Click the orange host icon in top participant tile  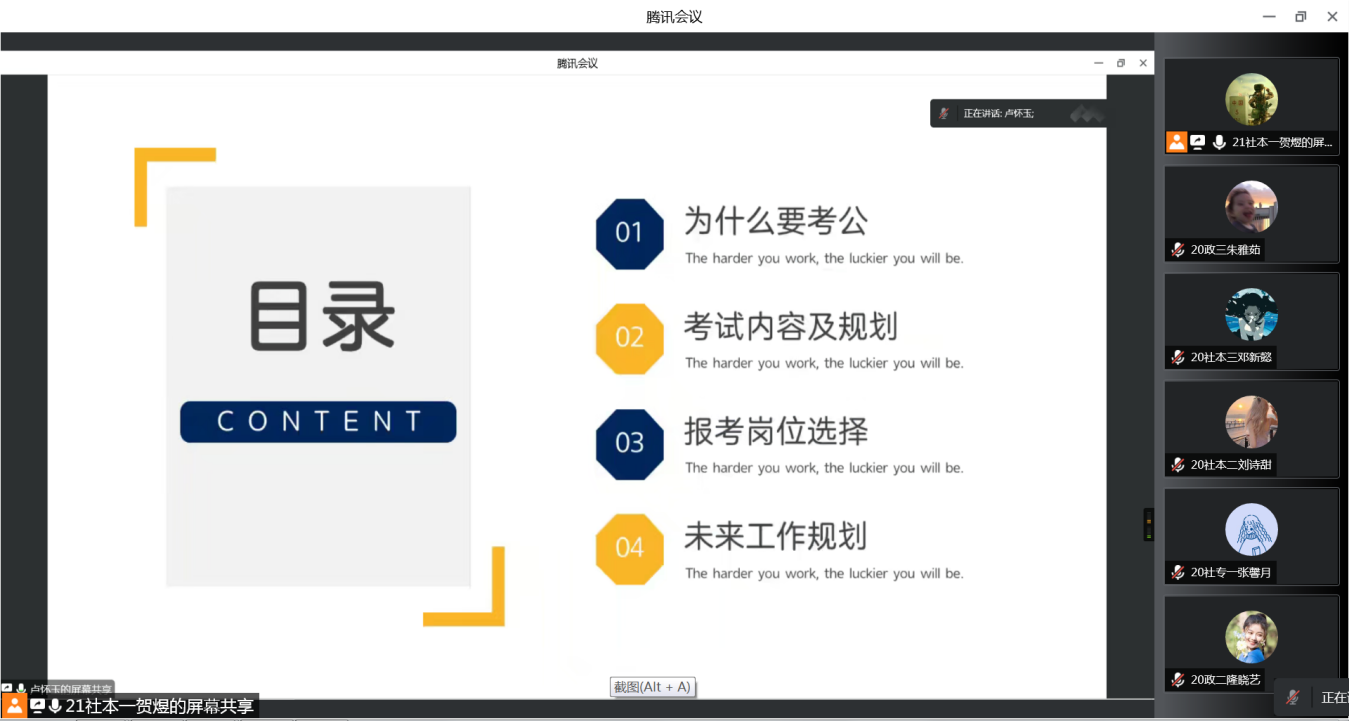point(1177,142)
